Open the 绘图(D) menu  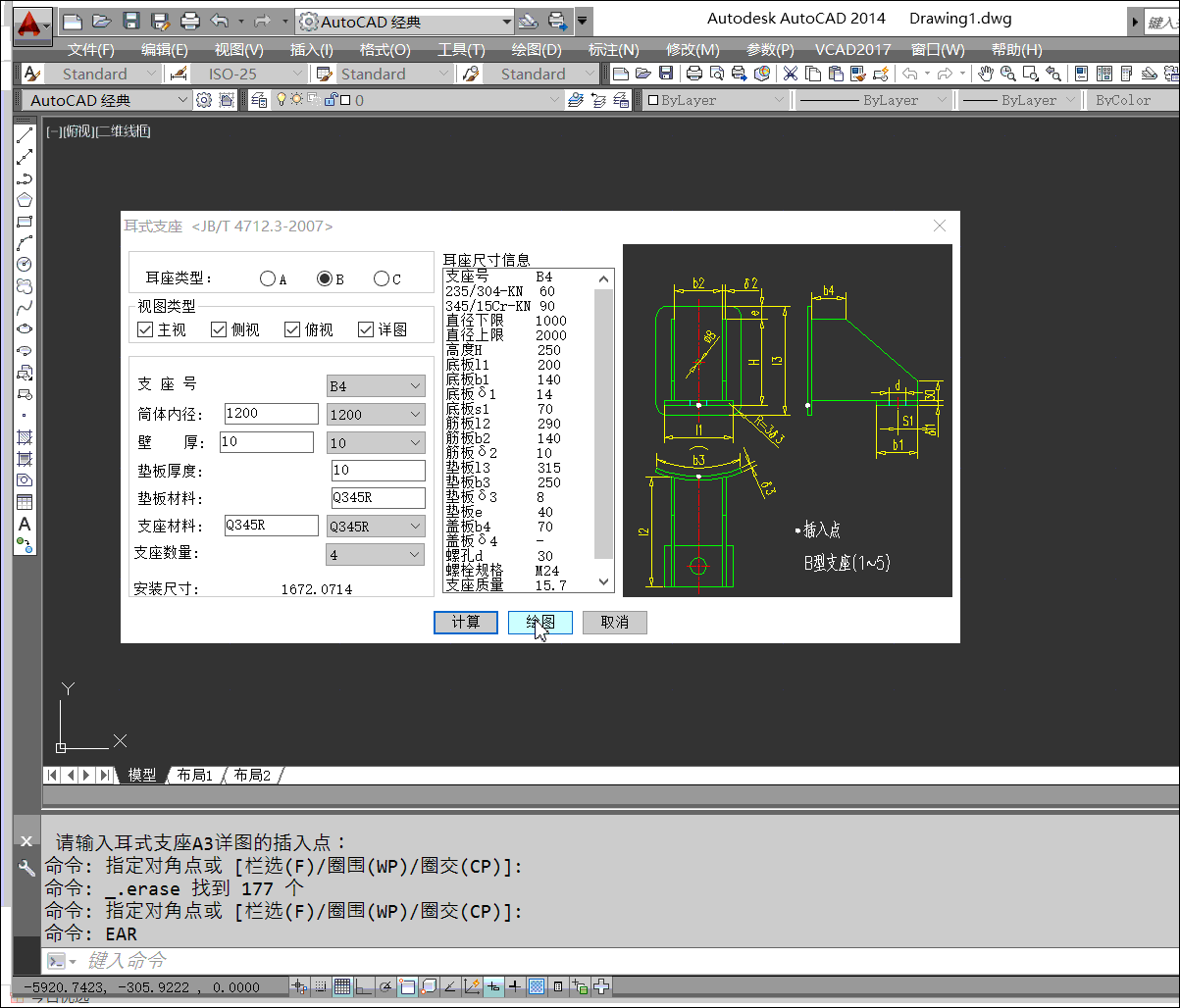[x=537, y=49]
